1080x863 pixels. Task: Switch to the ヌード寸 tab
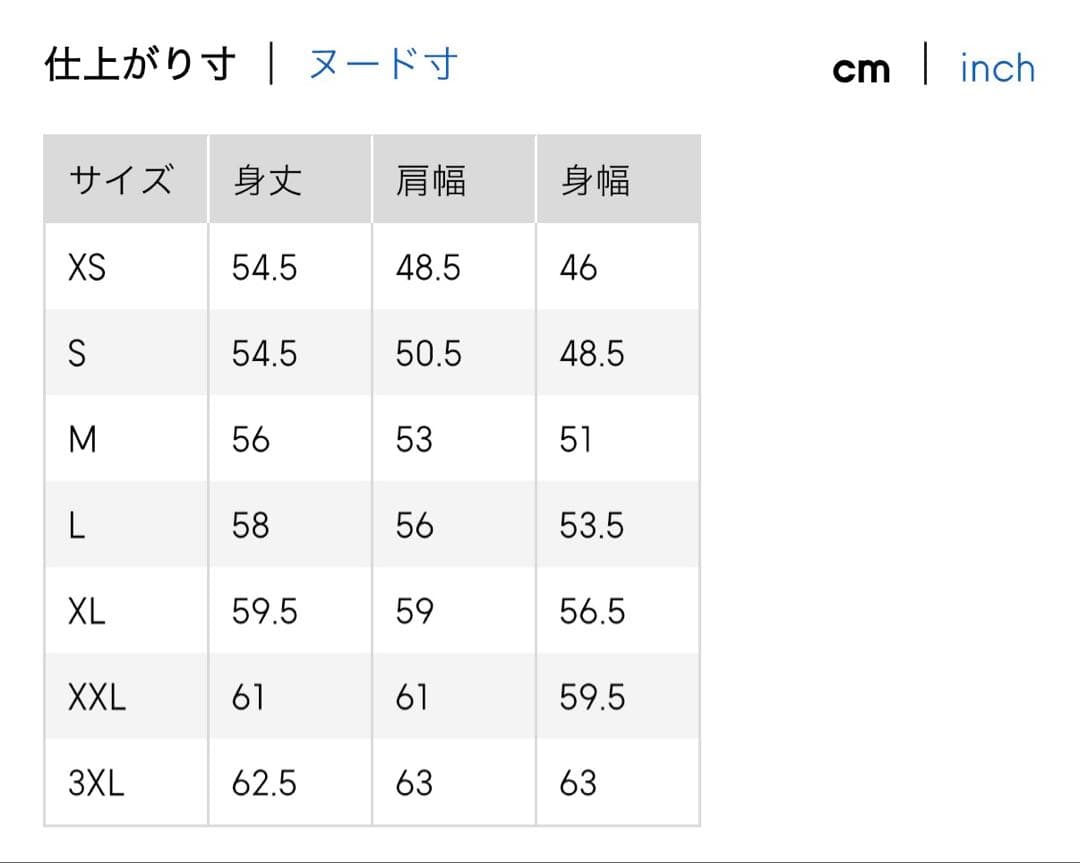[x=383, y=65]
